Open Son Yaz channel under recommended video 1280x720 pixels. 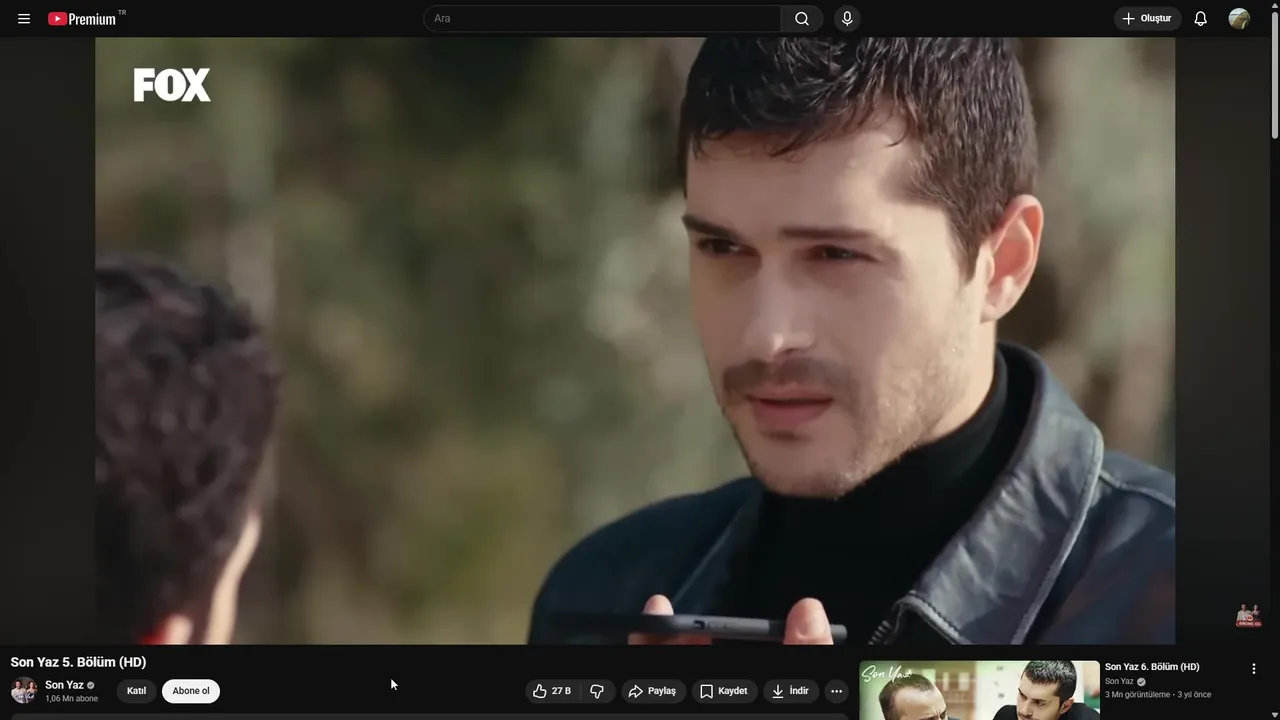pyautogui.click(x=1119, y=682)
